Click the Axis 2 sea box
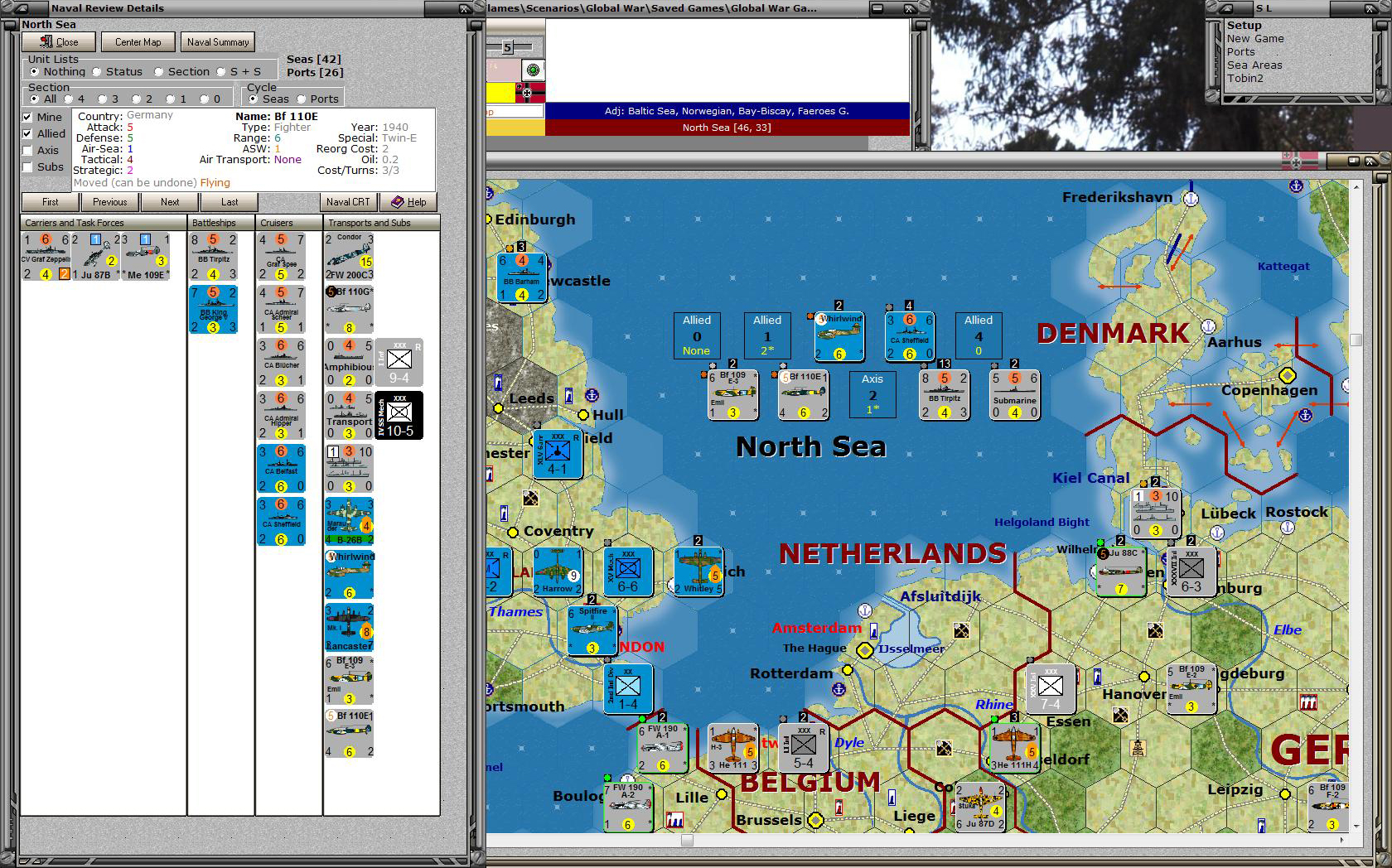The image size is (1392, 868). [x=872, y=393]
